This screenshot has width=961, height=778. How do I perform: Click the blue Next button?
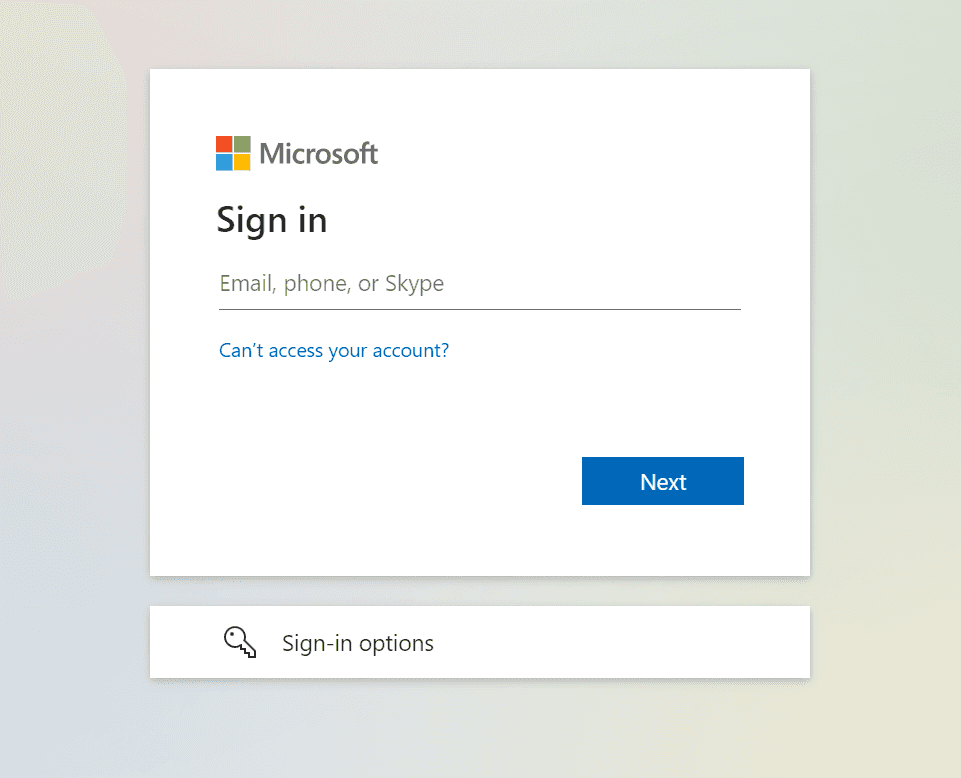point(663,481)
